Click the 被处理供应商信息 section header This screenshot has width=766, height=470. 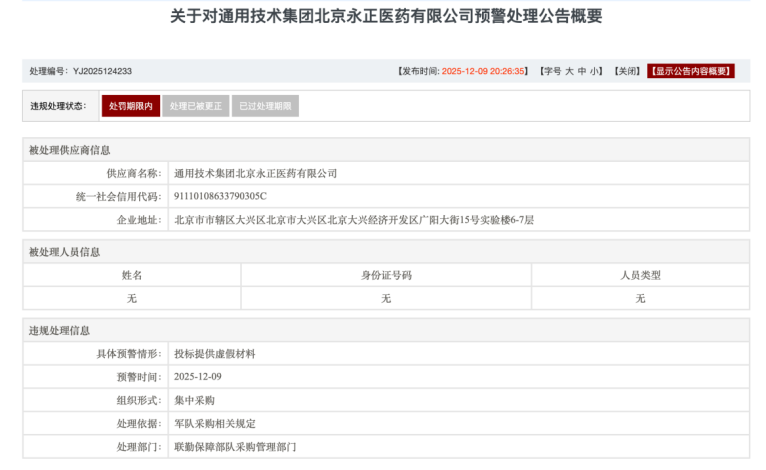[70, 150]
